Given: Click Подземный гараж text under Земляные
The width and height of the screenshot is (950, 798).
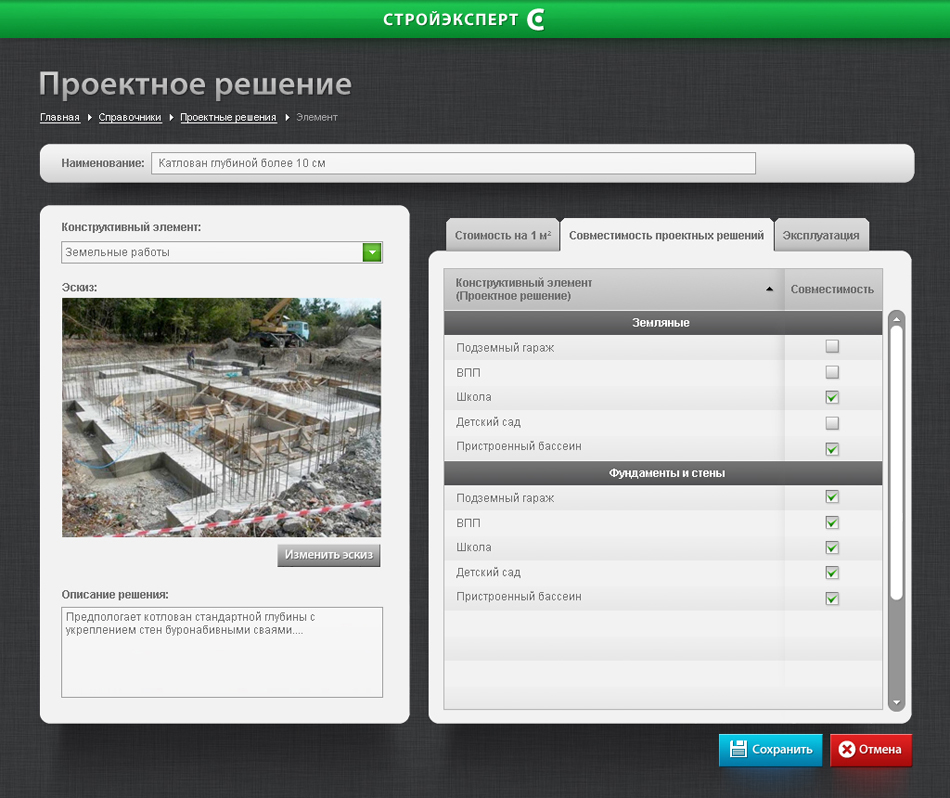Looking at the screenshot, I should [x=505, y=348].
